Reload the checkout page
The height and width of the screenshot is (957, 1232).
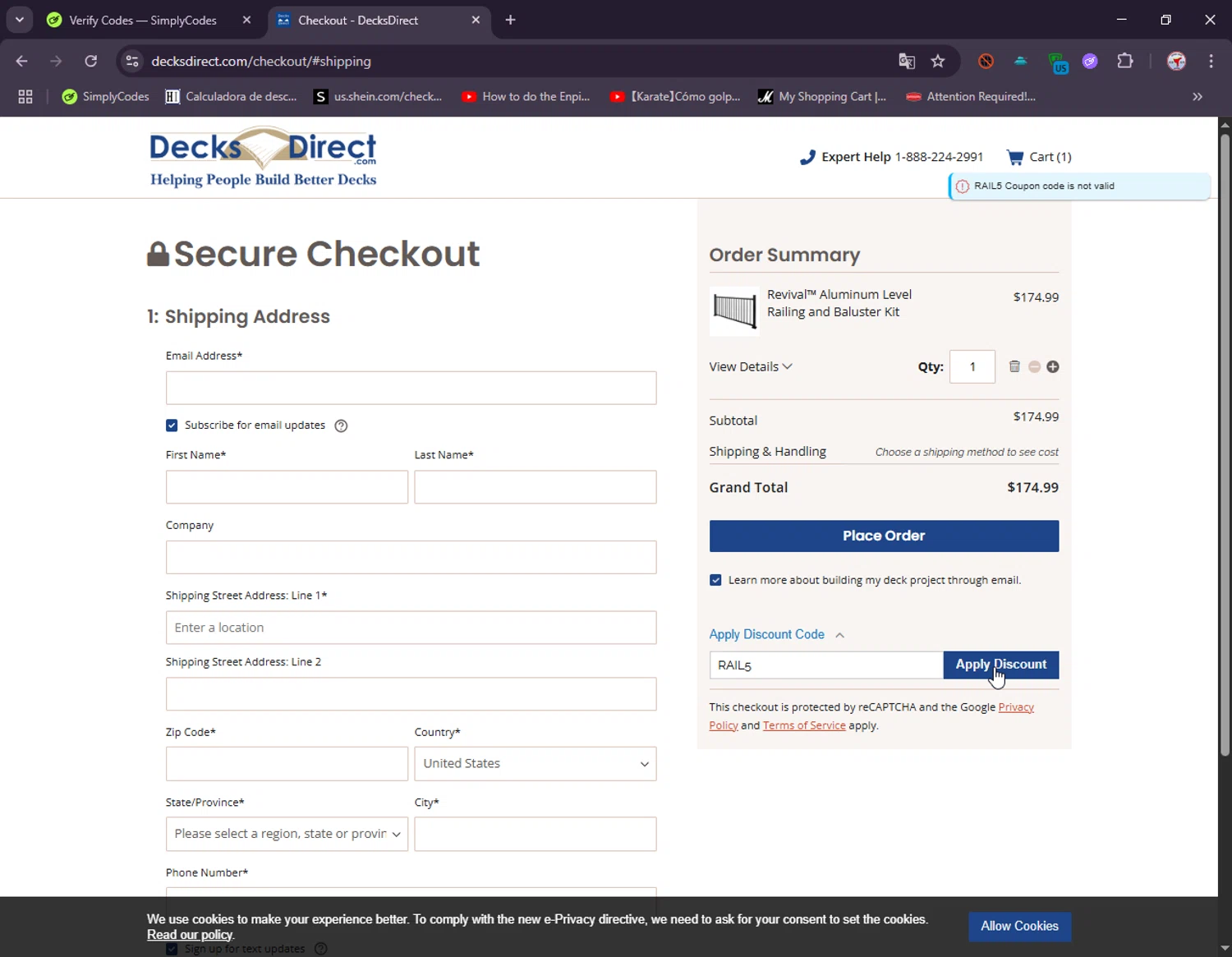(91, 61)
